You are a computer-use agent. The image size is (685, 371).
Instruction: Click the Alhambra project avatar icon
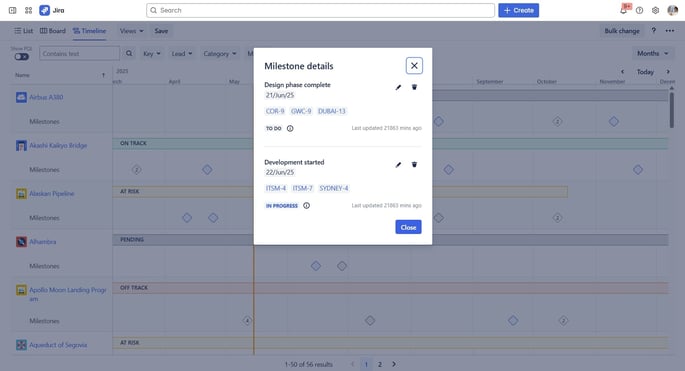point(21,242)
